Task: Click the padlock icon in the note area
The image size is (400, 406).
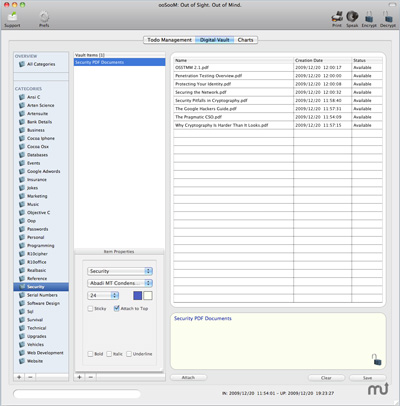Action: (377, 359)
